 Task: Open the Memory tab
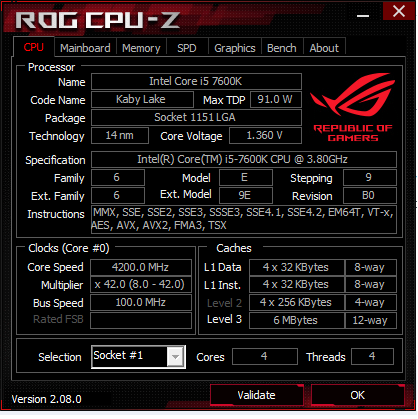pos(141,48)
